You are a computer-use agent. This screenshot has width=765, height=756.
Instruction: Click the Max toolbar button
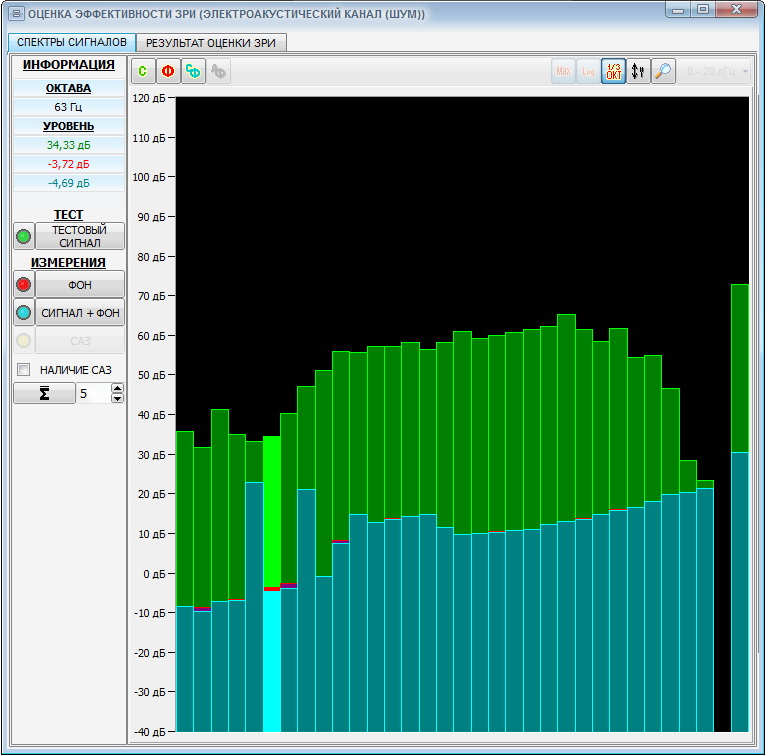coord(564,72)
